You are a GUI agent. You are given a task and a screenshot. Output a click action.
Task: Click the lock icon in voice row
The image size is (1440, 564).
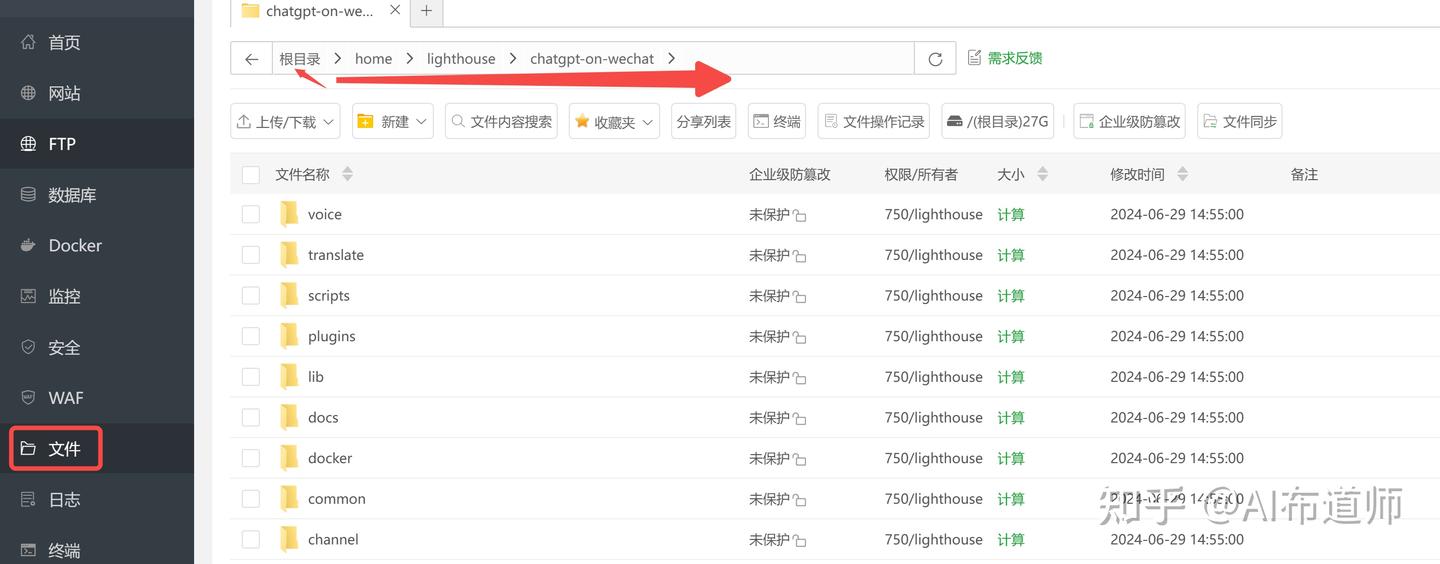tap(800, 215)
